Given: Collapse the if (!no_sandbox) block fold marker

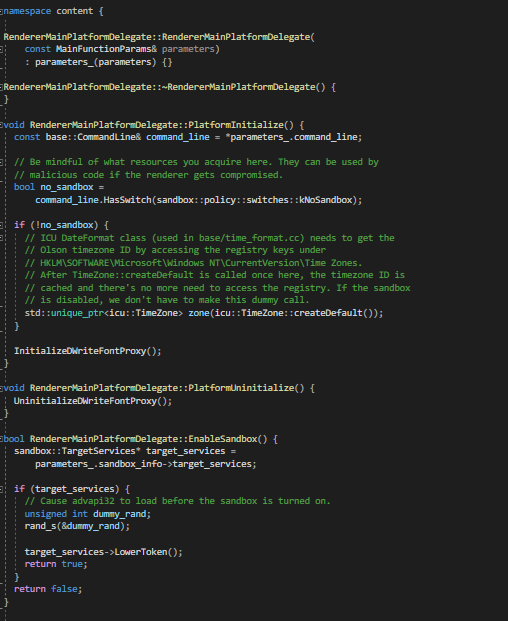Looking at the screenshot, I should 1,225.
